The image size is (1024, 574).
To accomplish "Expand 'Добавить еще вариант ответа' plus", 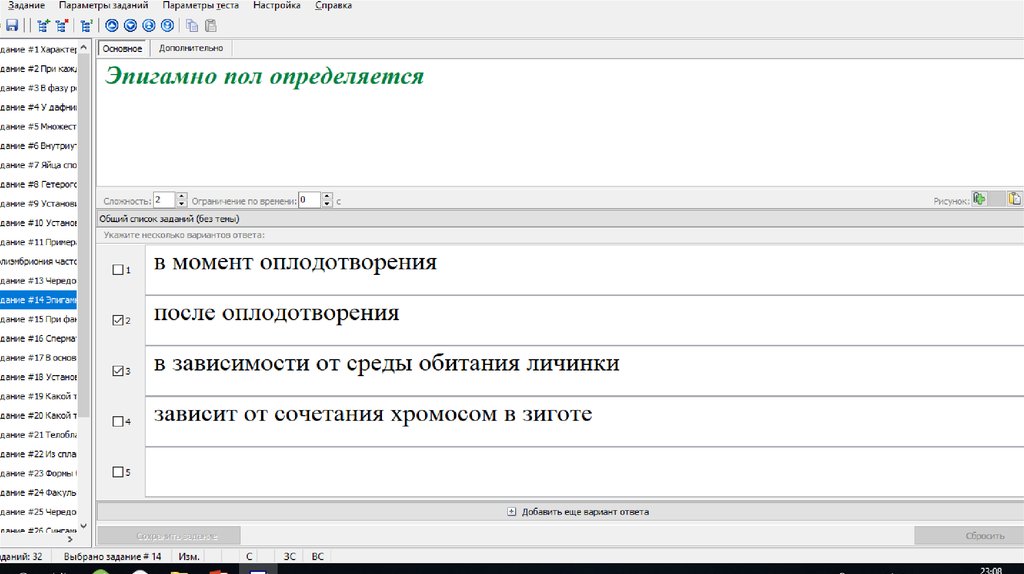I will coord(512,511).
